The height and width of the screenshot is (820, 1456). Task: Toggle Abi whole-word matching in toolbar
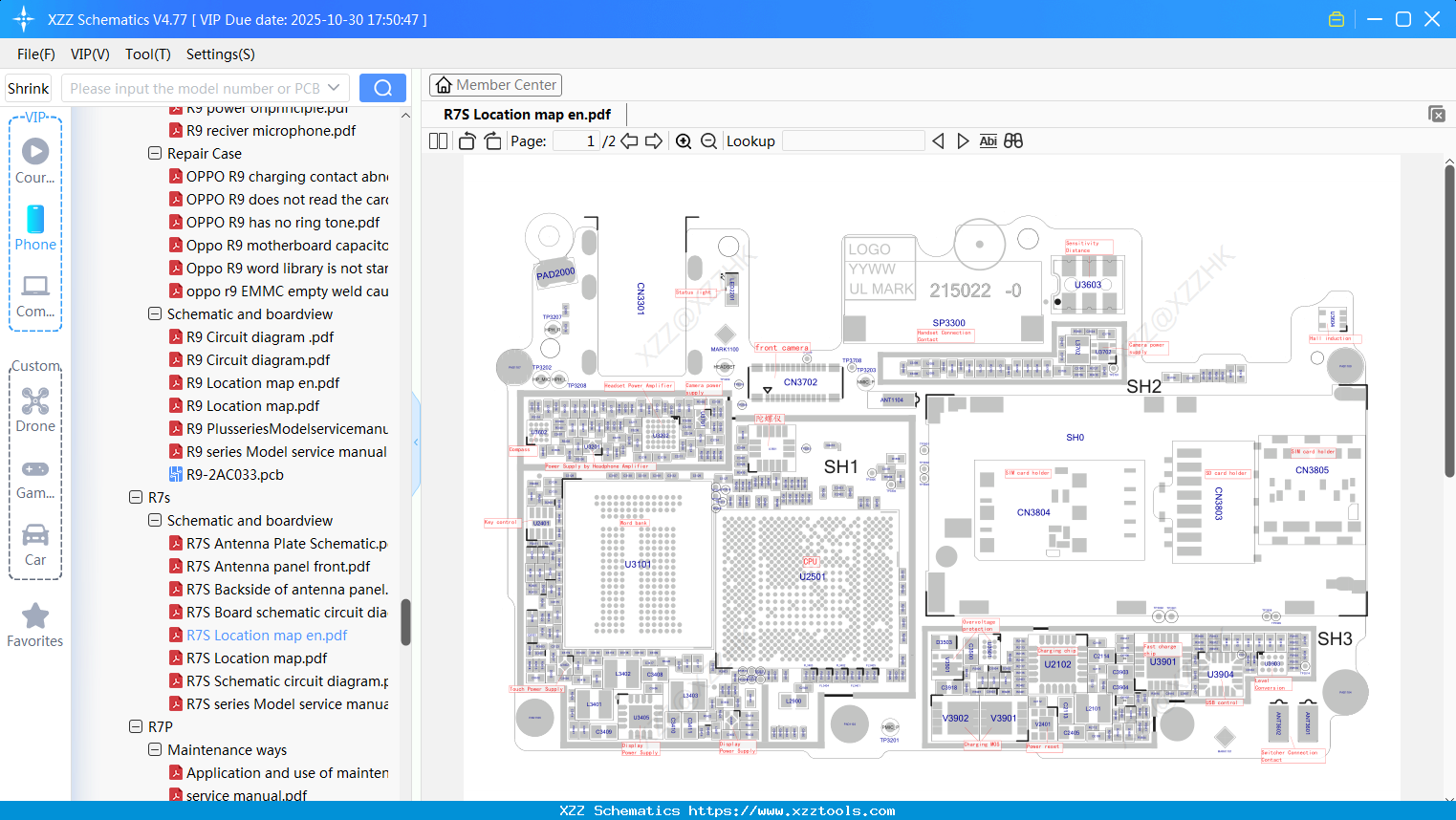coord(988,140)
